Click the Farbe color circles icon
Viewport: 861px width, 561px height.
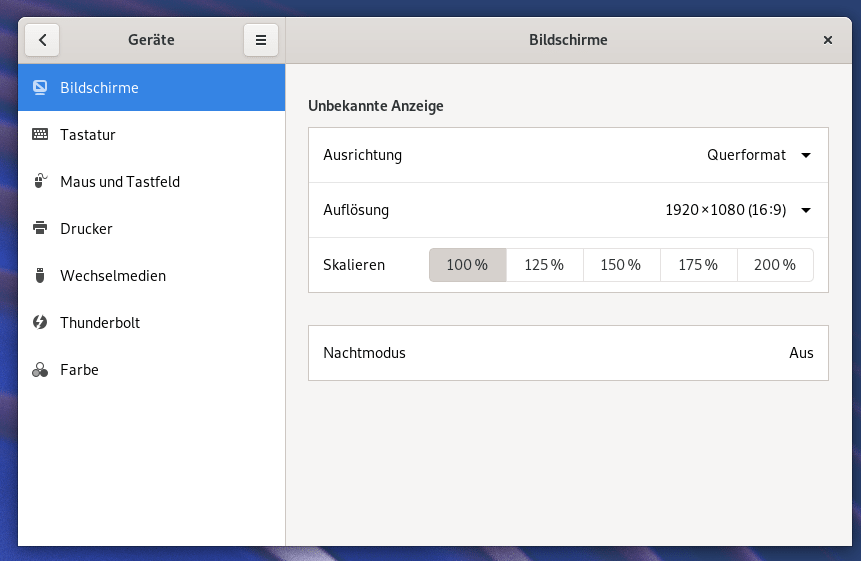click(40, 369)
